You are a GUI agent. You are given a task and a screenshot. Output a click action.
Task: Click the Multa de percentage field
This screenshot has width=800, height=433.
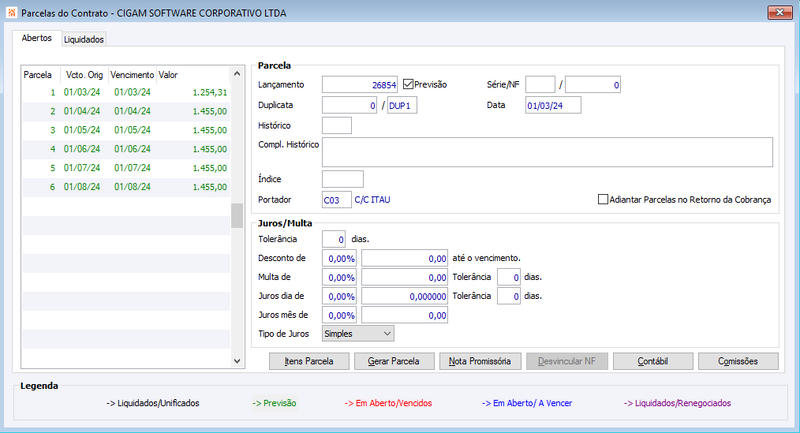click(339, 277)
